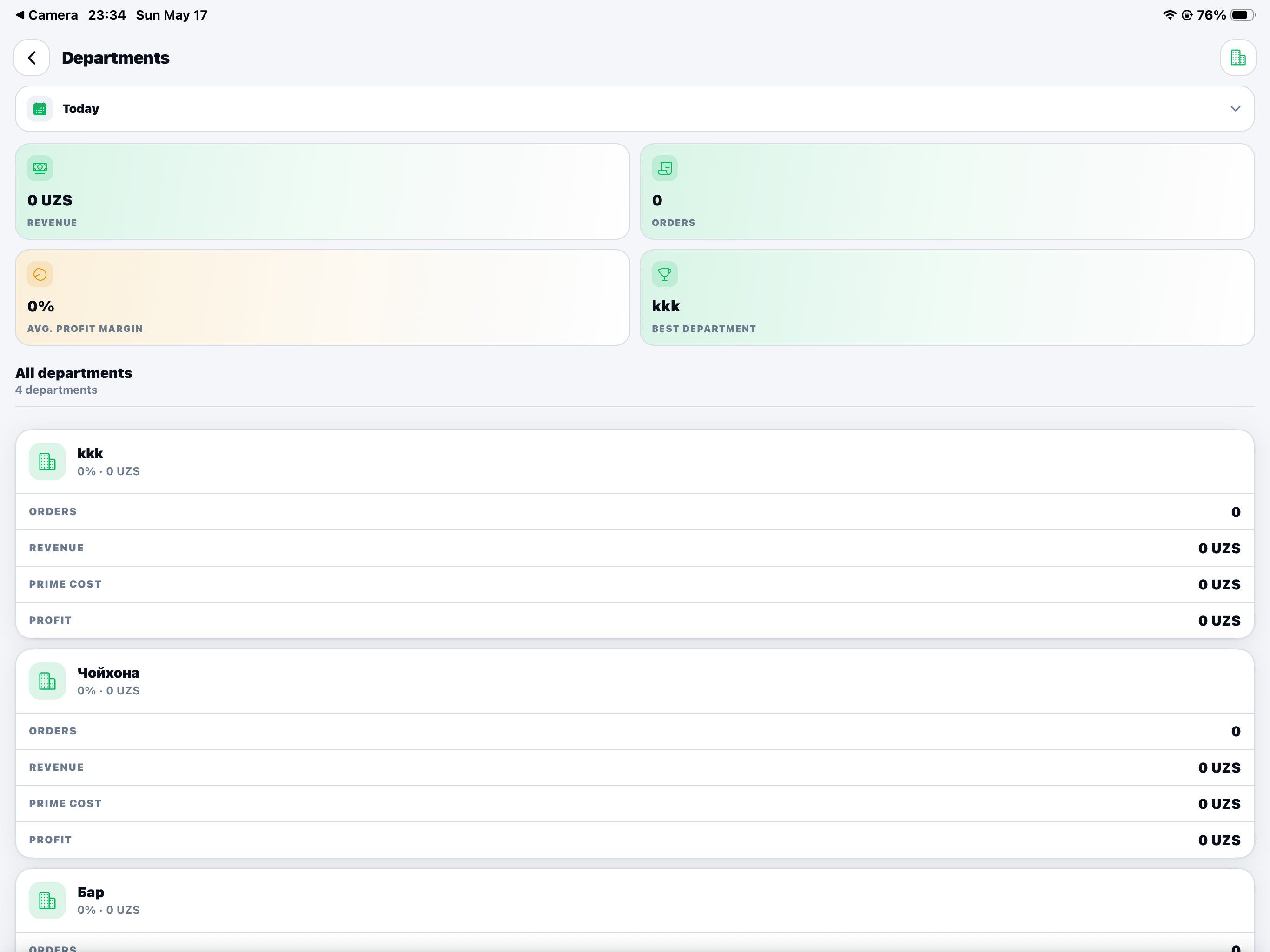The height and width of the screenshot is (952, 1270).
Task: Select the kkk department name
Action: coord(90,453)
